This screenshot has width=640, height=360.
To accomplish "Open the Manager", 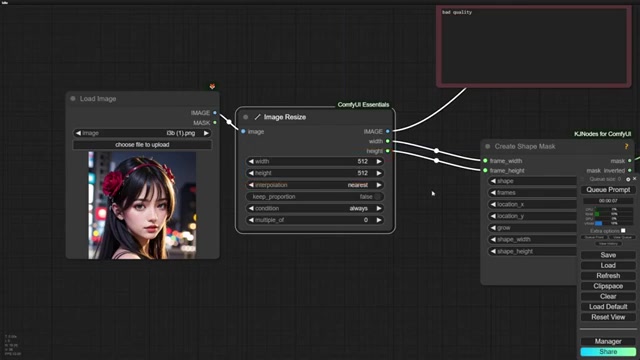I will tap(608, 341).
